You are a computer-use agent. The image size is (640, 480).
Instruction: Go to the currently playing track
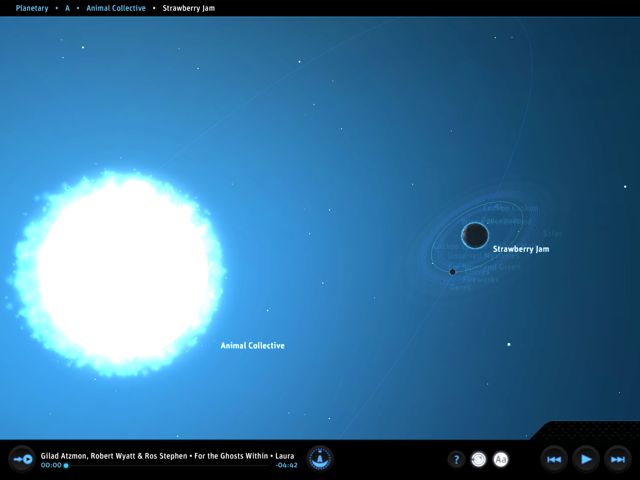pos(22,460)
